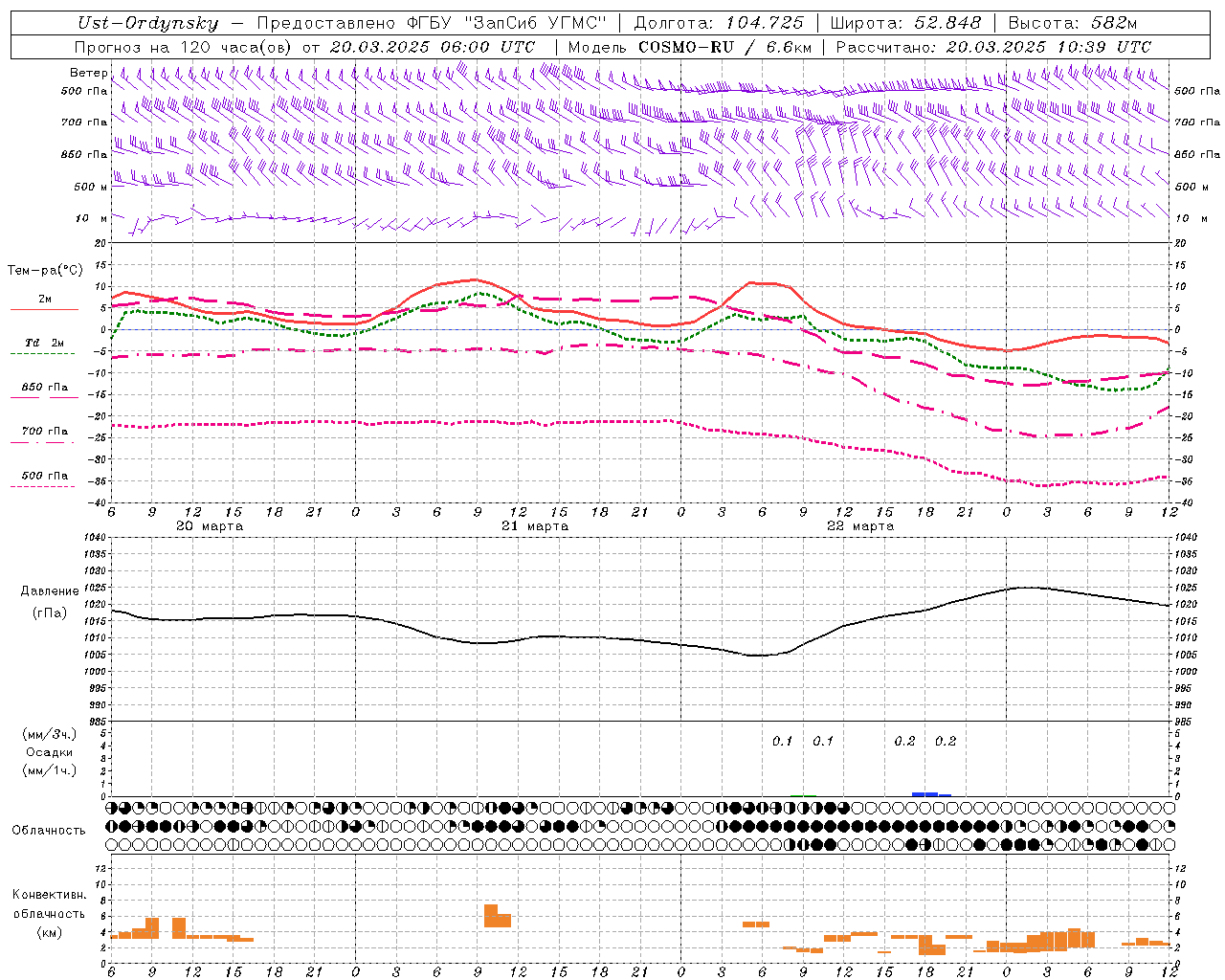This screenshot has width=1225, height=980.
Task: Click the 10 м wind level label on left
Action: pos(92,218)
